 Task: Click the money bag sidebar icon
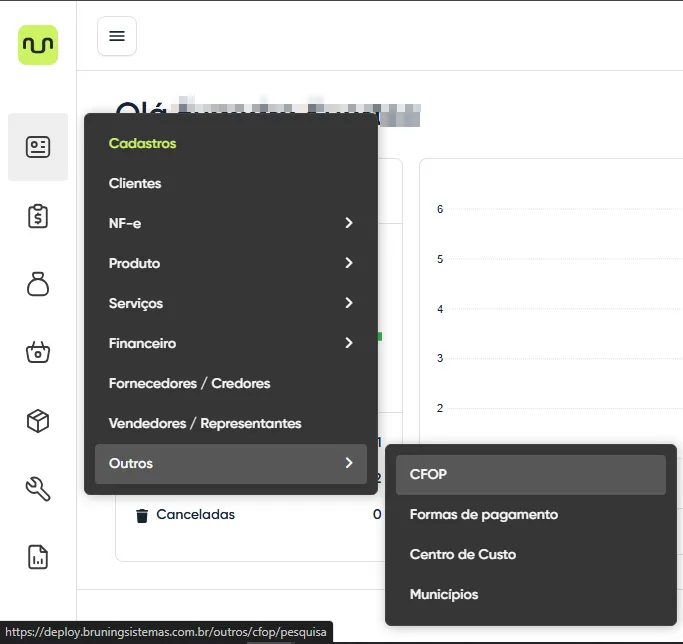[38, 284]
